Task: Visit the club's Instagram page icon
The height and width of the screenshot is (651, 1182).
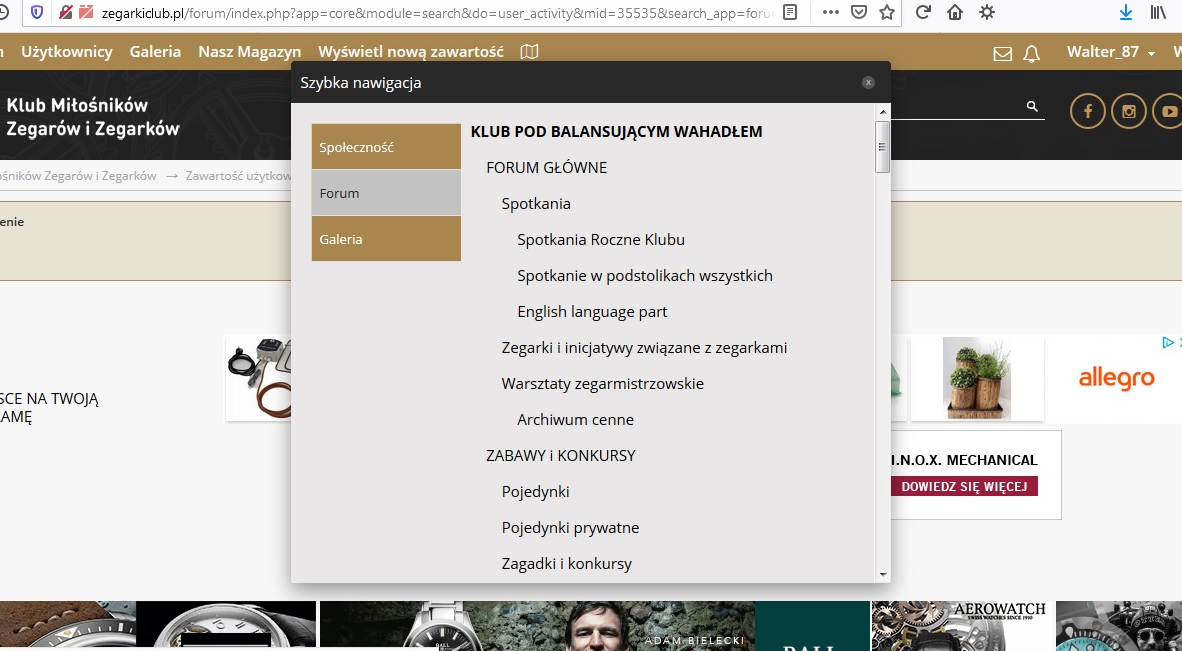Action: [x=1128, y=112]
